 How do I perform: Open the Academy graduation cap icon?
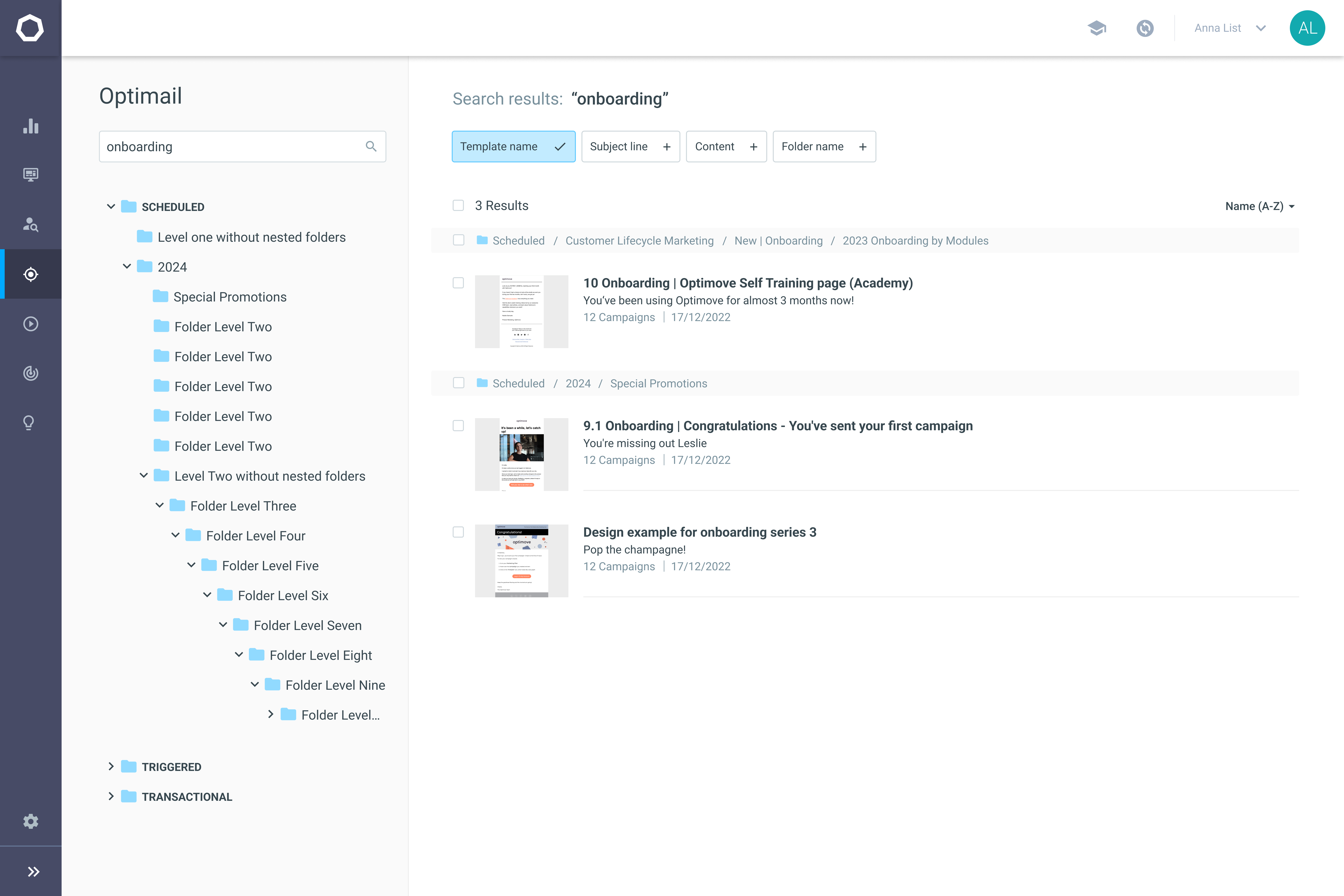point(1097,28)
